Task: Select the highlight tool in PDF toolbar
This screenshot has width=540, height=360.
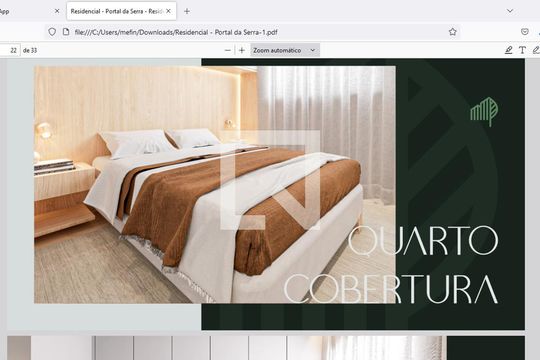Action: click(x=508, y=50)
